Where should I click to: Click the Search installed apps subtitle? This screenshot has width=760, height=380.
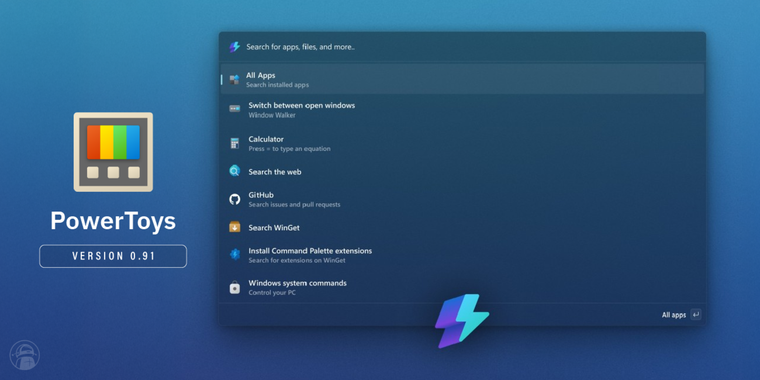tap(277, 85)
